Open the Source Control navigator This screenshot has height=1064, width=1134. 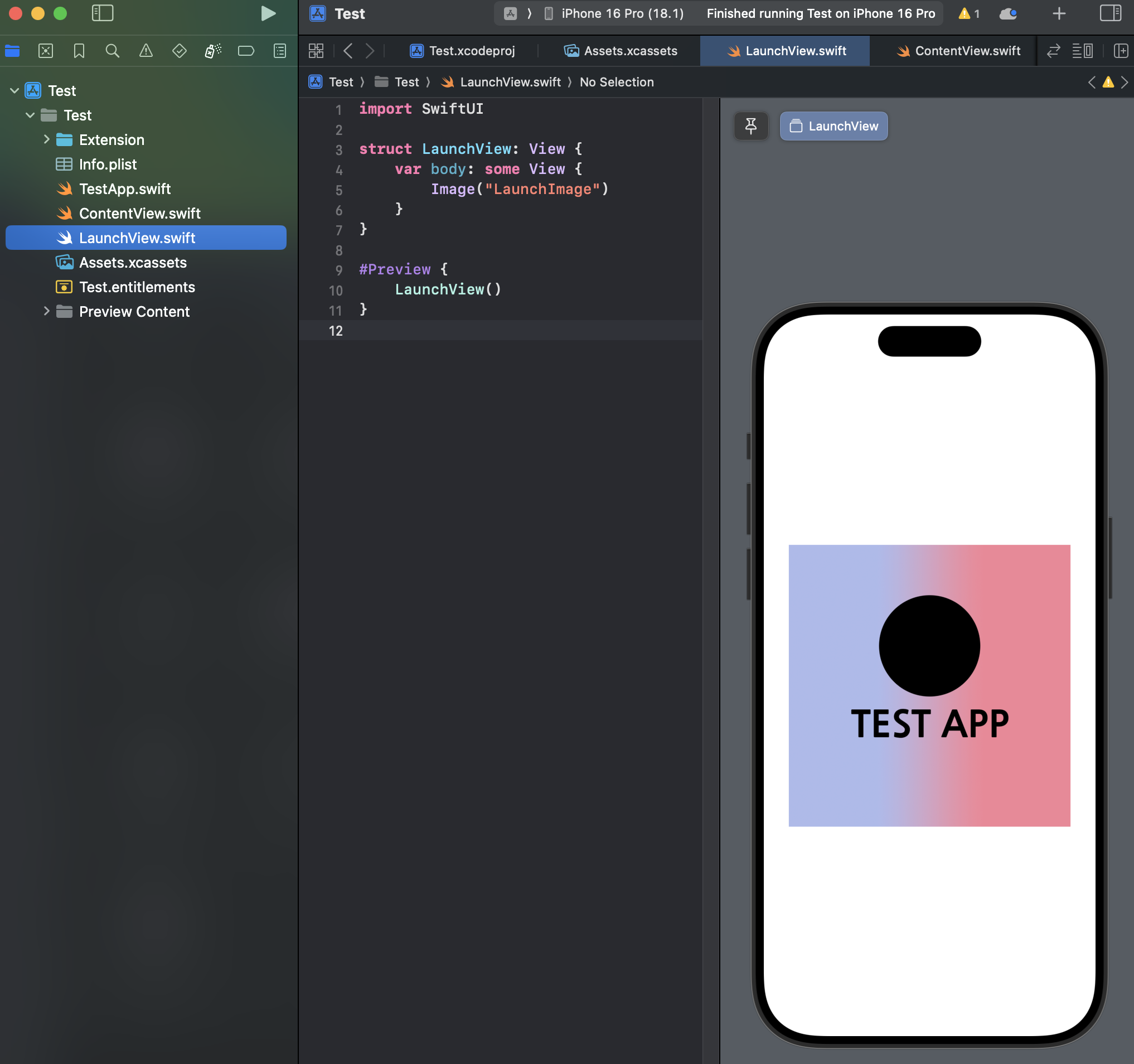pyautogui.click(x=46, y=51)
